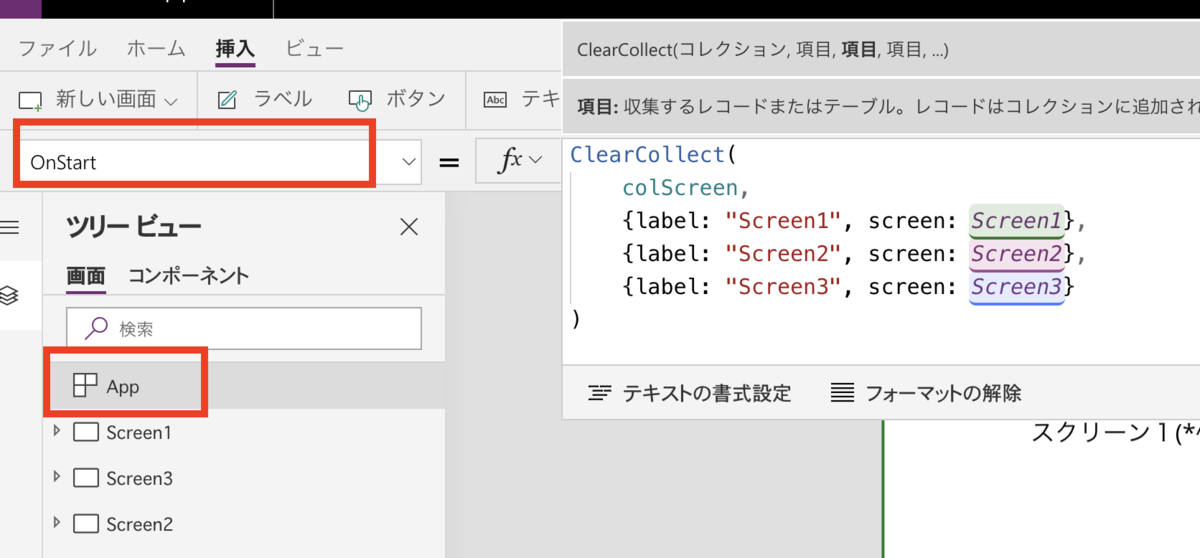
Task: Click フォーマットの解除 remove formatting button
Action: click(x=926, y=393)
